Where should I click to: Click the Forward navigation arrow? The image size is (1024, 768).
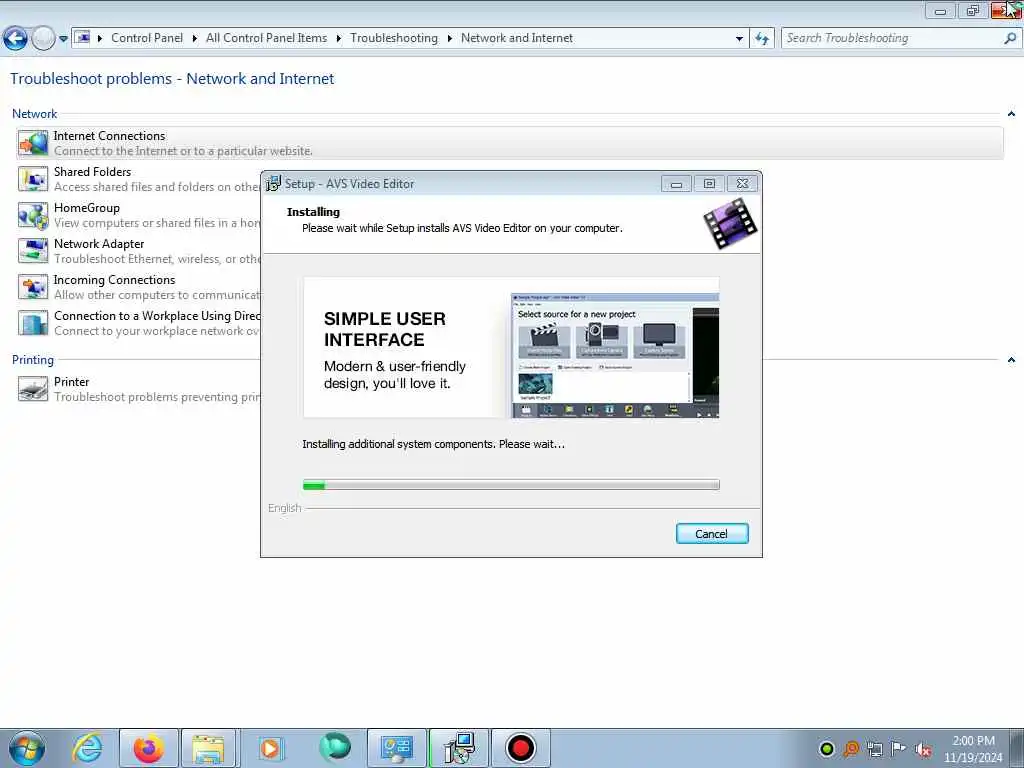coord(44,39)
